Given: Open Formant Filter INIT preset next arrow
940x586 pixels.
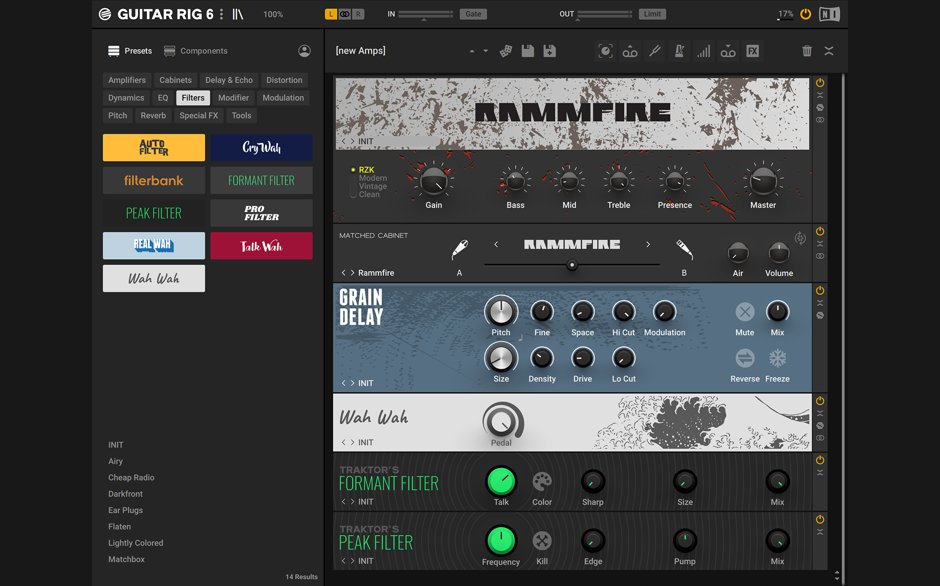Looking at the screenshot, I should point(352,502).
